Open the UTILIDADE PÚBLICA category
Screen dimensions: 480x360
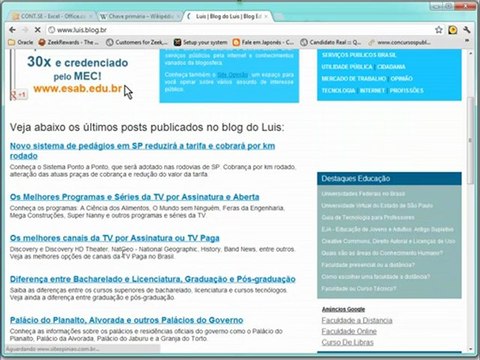(x=347, y=67)
